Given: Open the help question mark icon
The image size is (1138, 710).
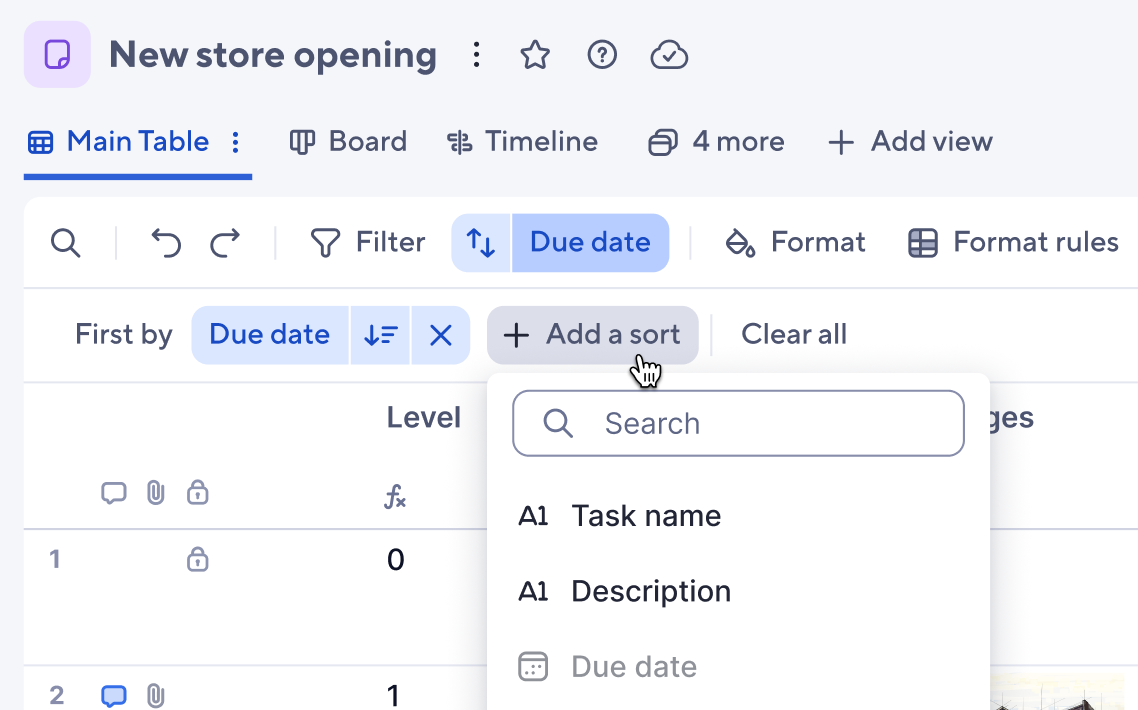Looking at the screenshot, I should (x=602, y=55).
